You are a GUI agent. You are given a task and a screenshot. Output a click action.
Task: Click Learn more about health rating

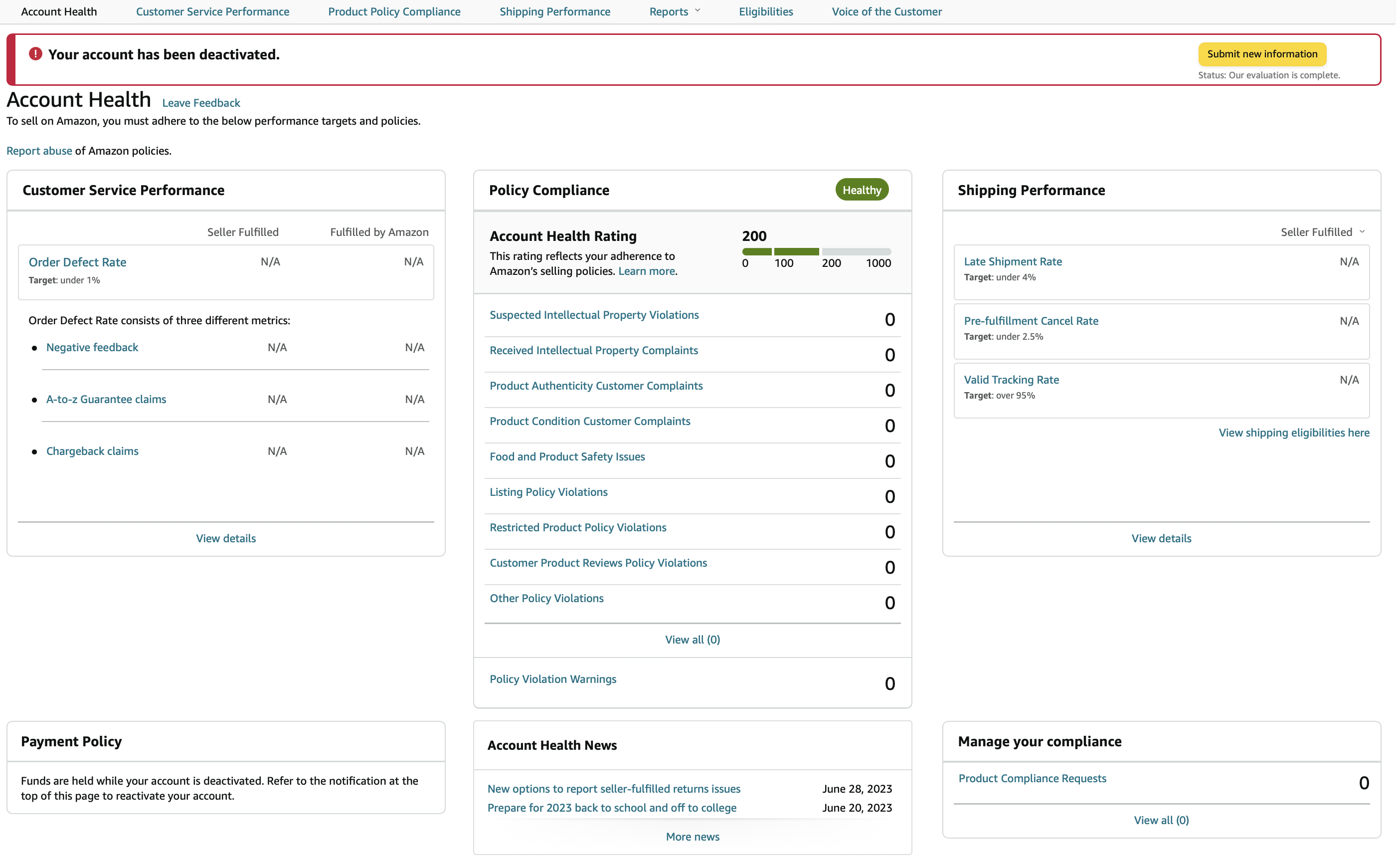click(x=648, y=272)
